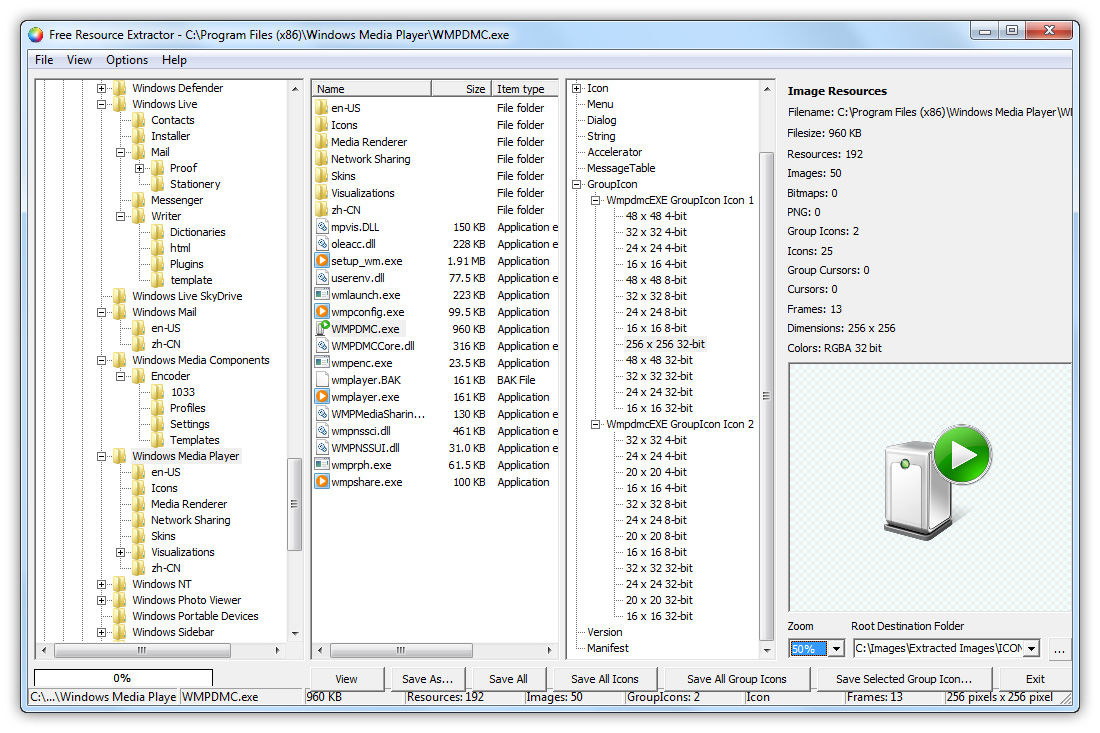Collapse the Windows Live folder node
Screen dimensions: 1100x733
coord(102,105)
